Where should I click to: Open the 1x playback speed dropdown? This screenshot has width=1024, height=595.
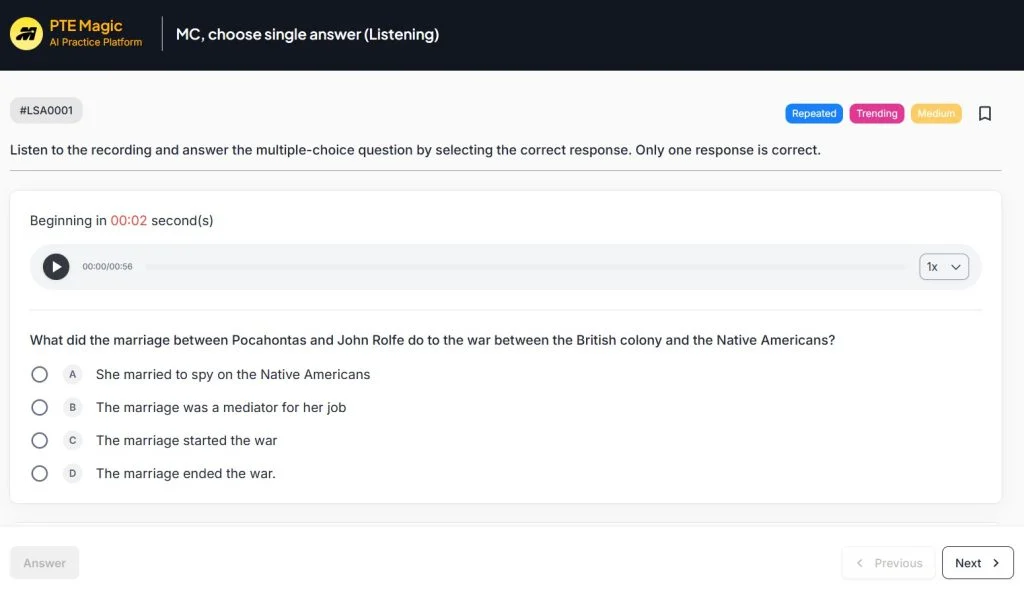(943, 267)
